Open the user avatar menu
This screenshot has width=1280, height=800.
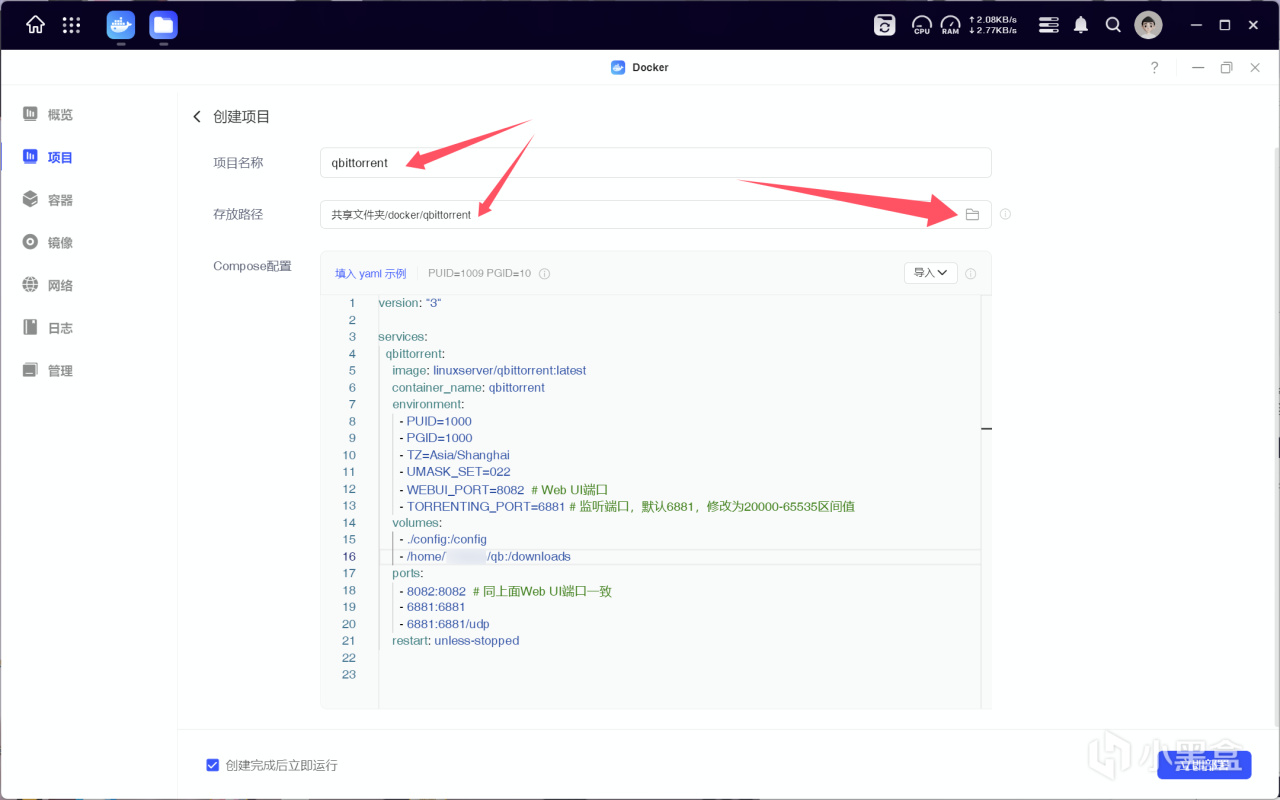click(1148, 25)
